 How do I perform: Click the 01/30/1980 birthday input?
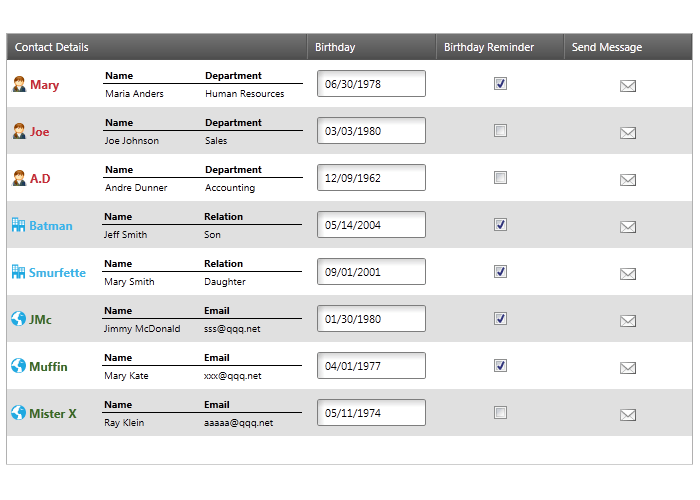pos(371,319)
